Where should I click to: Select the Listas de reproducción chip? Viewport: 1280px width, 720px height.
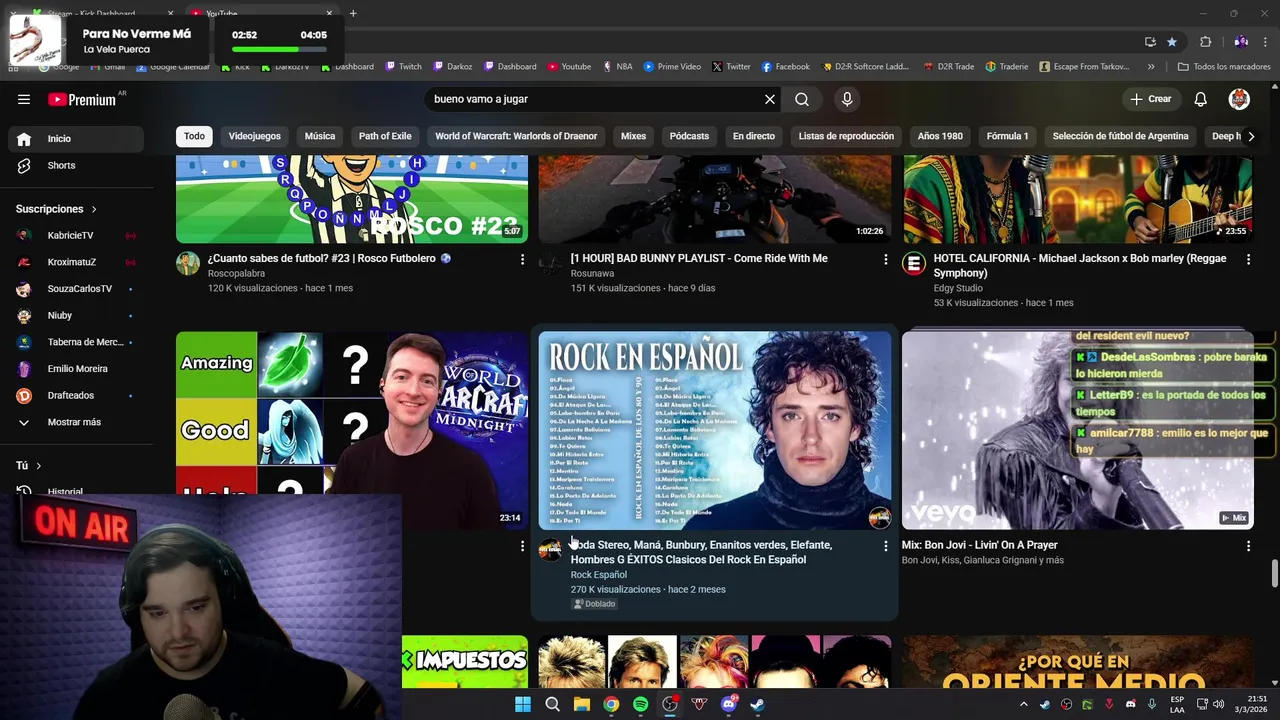(x=846, y=136)
